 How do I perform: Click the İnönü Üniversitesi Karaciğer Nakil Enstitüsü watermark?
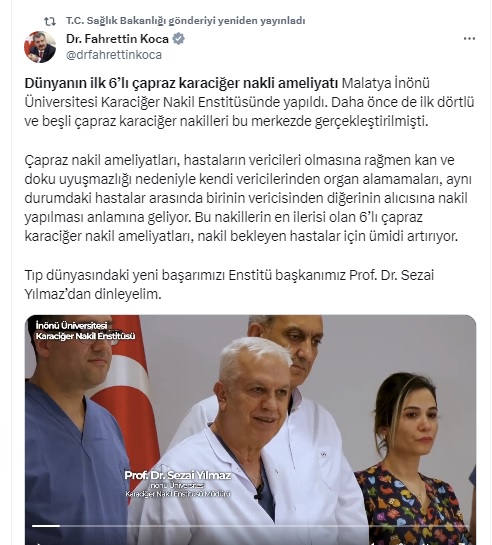pyautogui.click(x=85, y=331)
